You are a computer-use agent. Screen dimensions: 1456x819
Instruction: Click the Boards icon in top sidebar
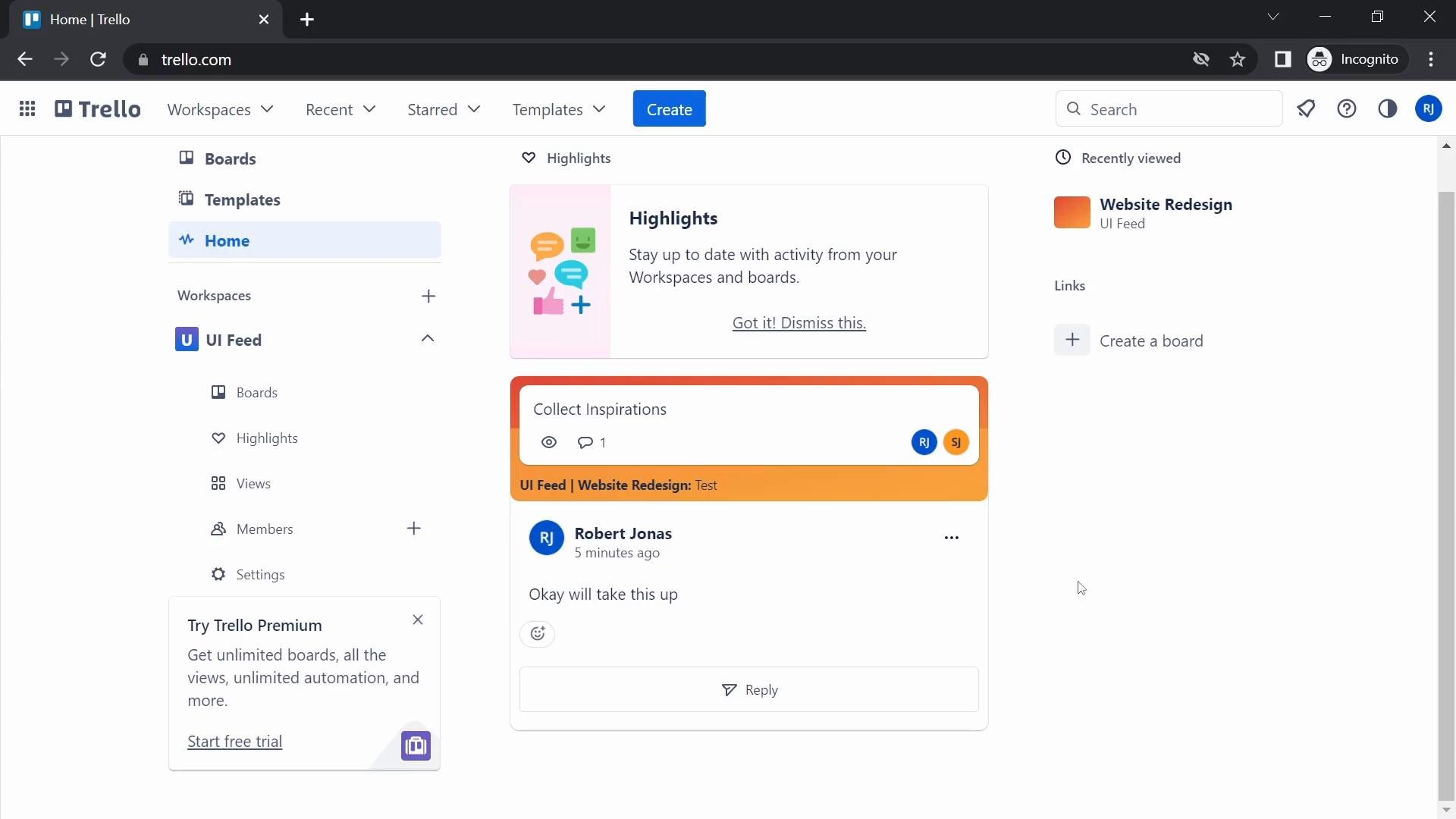[x=187, y=158]
